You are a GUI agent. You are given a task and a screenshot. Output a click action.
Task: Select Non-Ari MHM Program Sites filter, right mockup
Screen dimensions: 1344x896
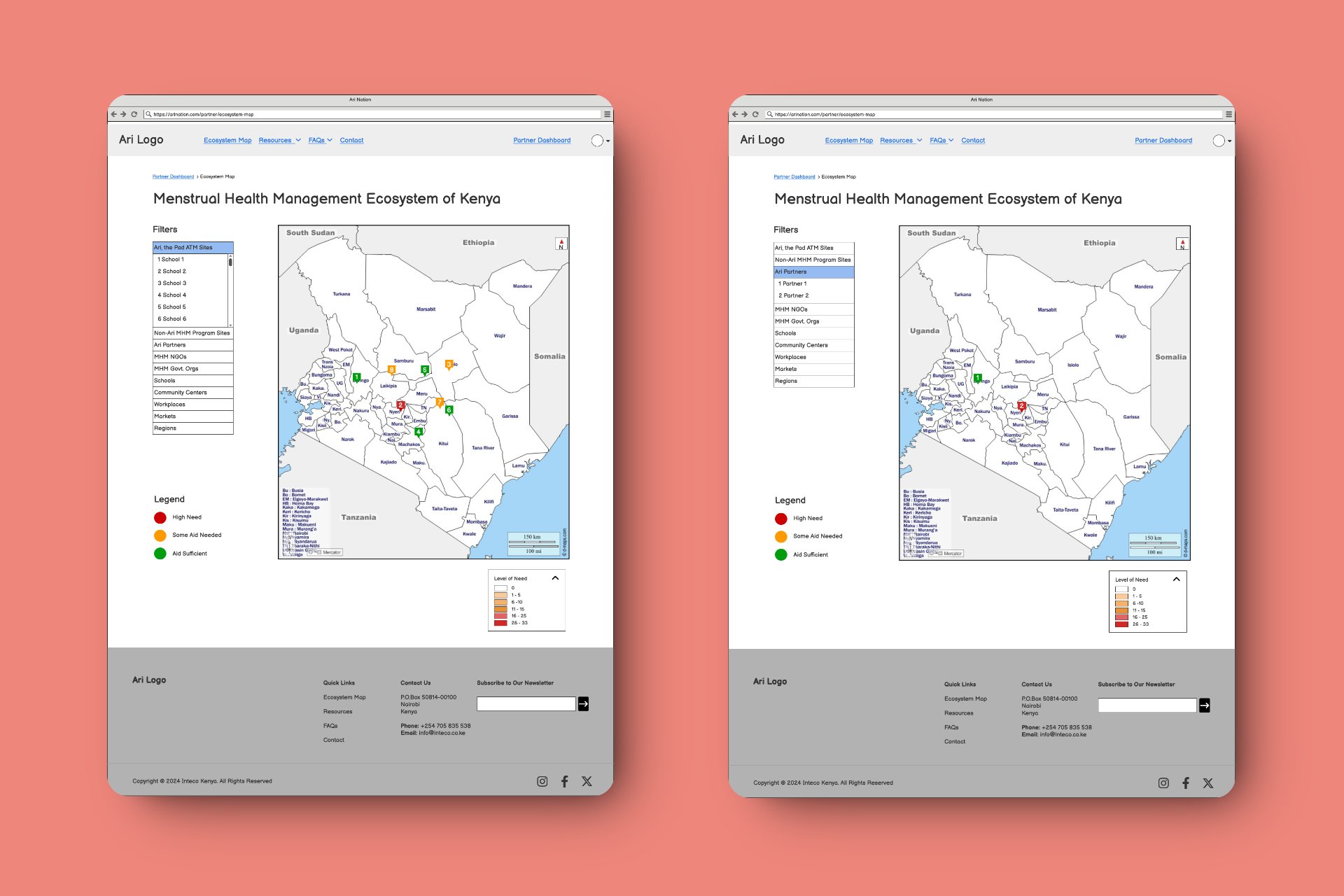[814, 260]
